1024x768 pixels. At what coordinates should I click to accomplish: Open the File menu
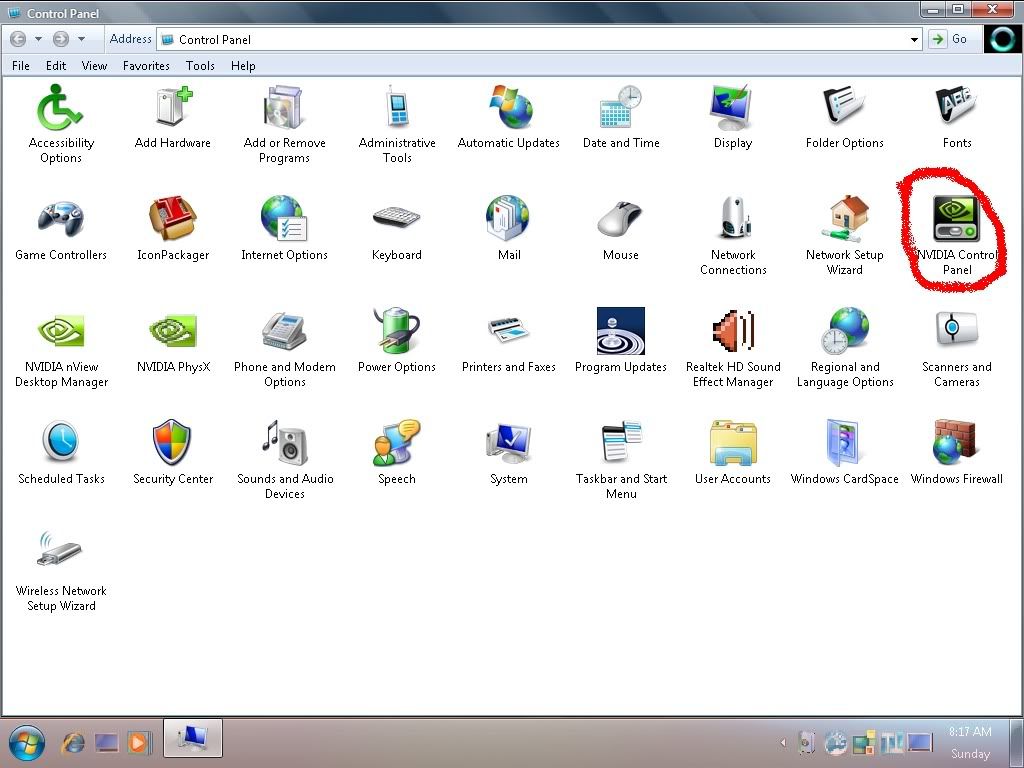[x=21, y=66]
